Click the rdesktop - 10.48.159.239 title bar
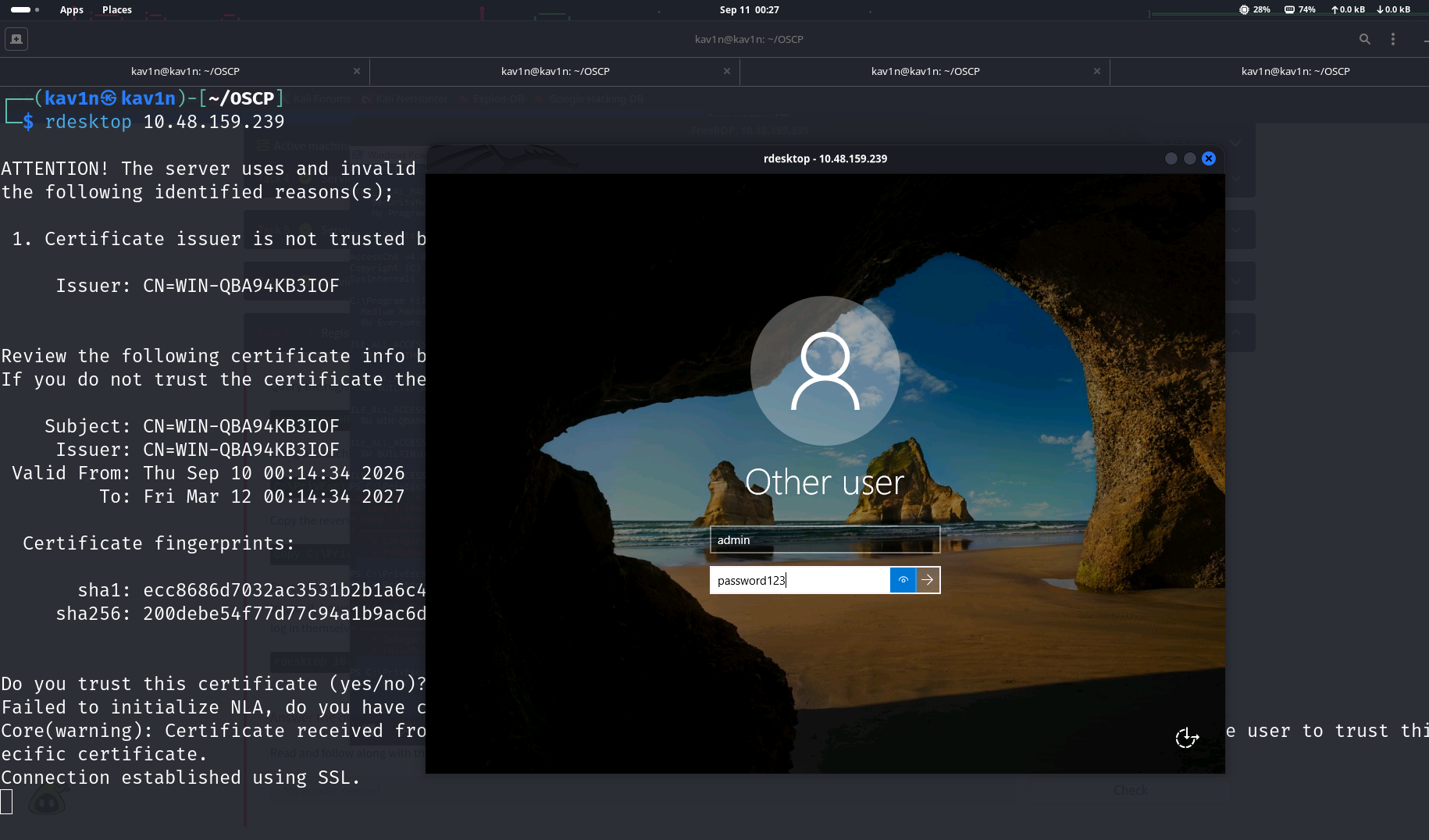 [x=825, y=158]
